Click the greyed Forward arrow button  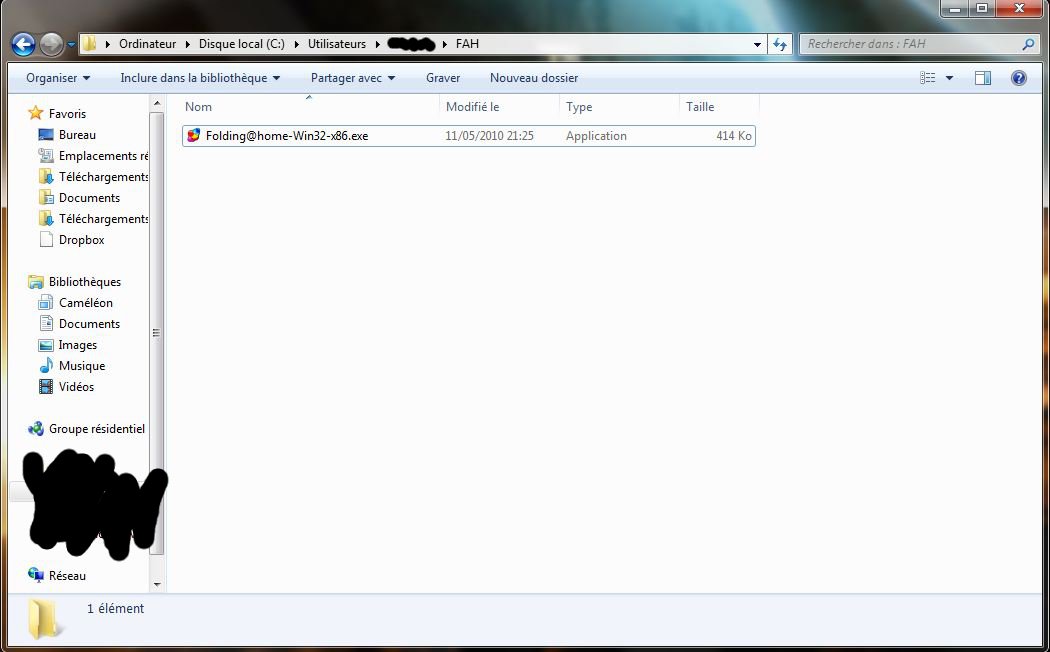pos(51,44)
